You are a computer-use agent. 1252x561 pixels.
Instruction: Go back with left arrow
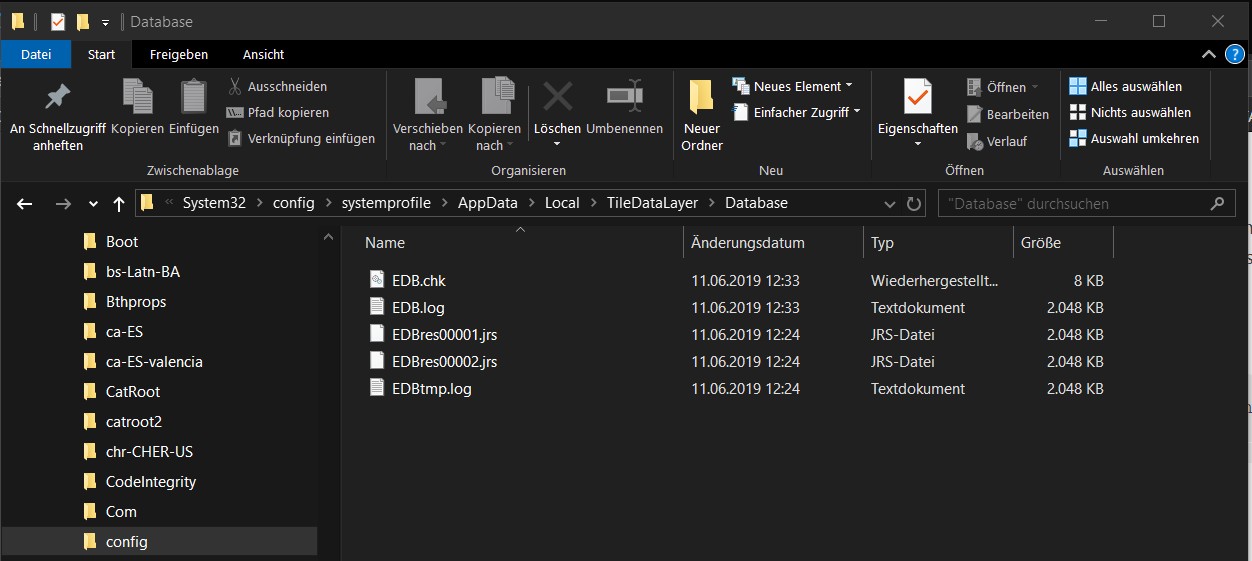click(25, 203)
